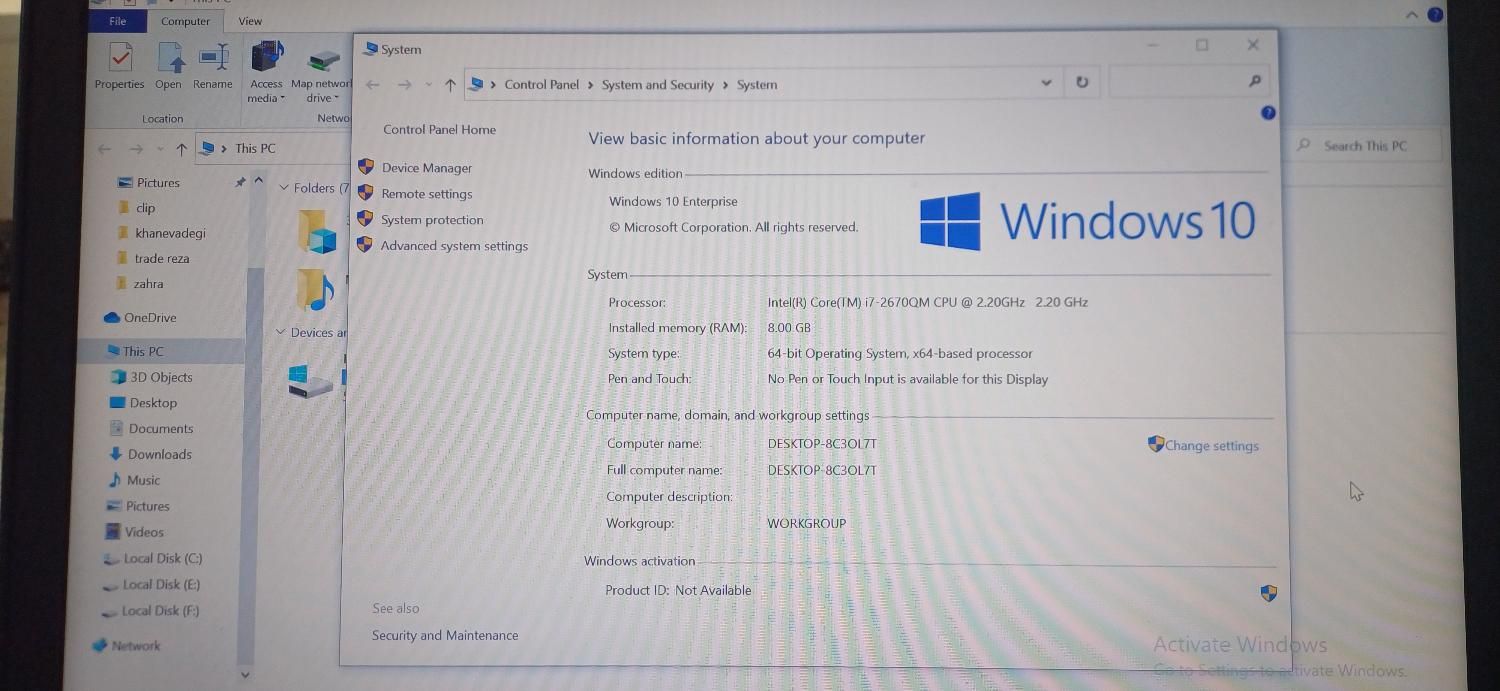Click the Search This PC box

pyautogui.click(x=1365, y=146)
